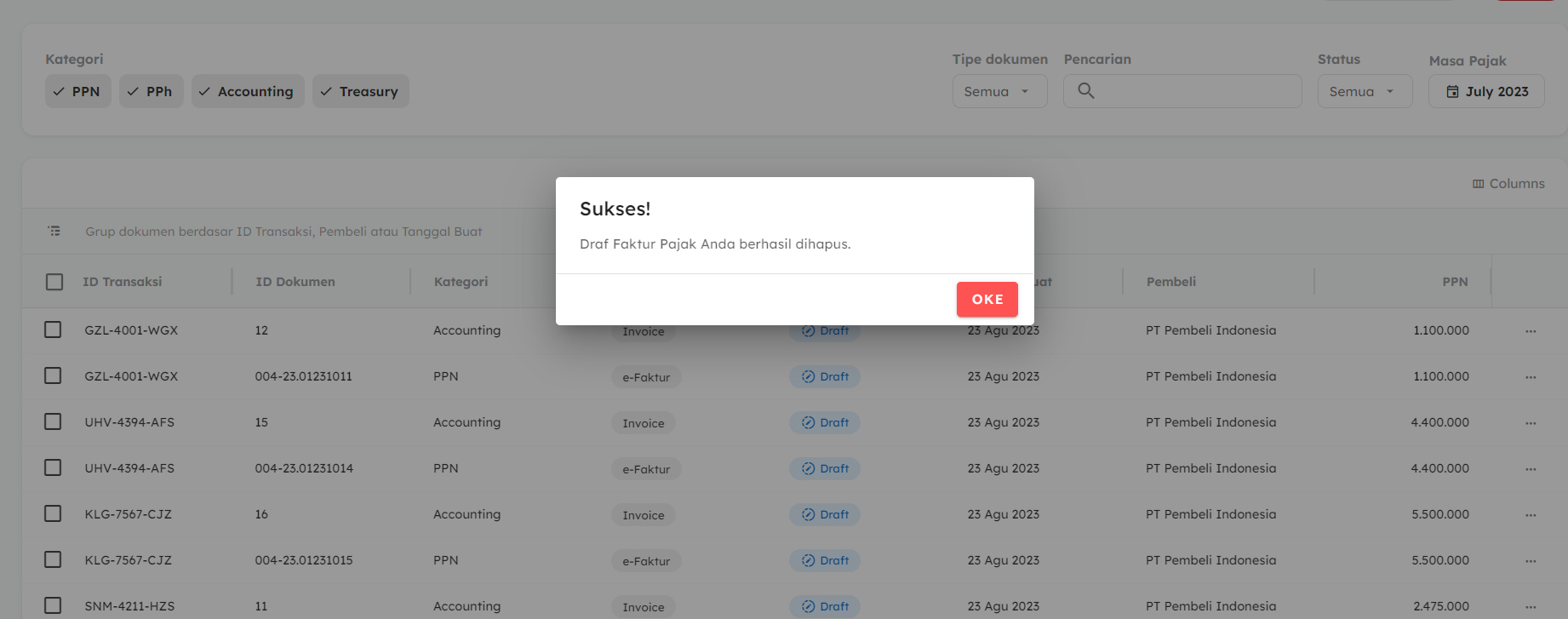The height and width of the screenshot is (619, 1568).
Task: Check the row with ID Dokumen 12
Action: pos(53,330)
